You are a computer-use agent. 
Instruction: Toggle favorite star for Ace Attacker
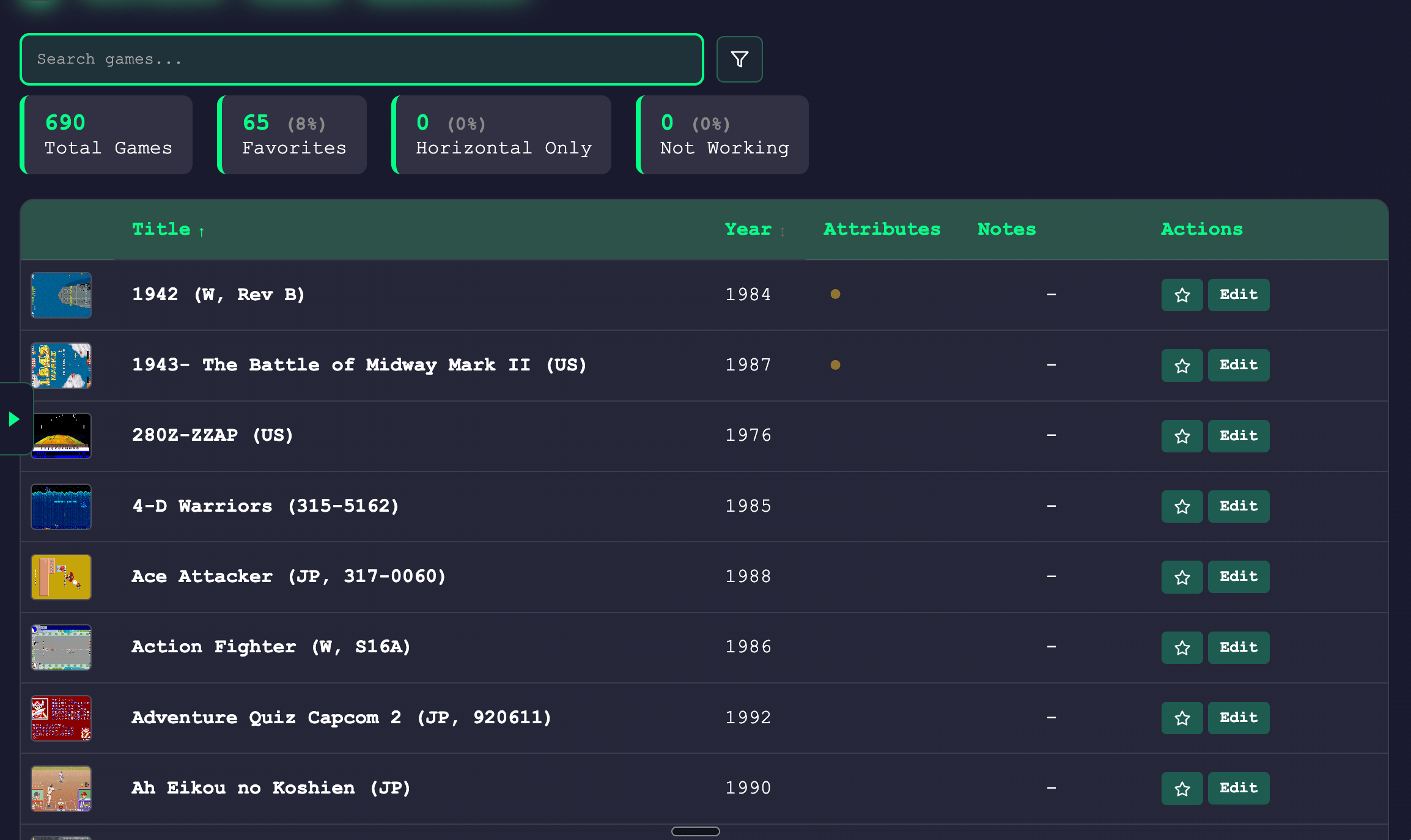click(1181, 577)
